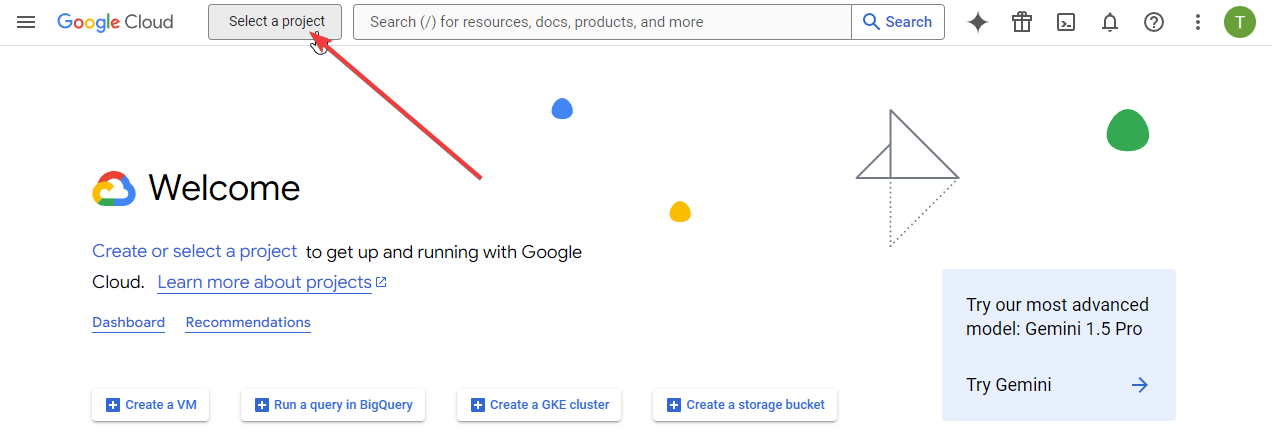Click Run a query in BigQuery
Viewport: 1272px width, 447px height.
pos(334,405)
